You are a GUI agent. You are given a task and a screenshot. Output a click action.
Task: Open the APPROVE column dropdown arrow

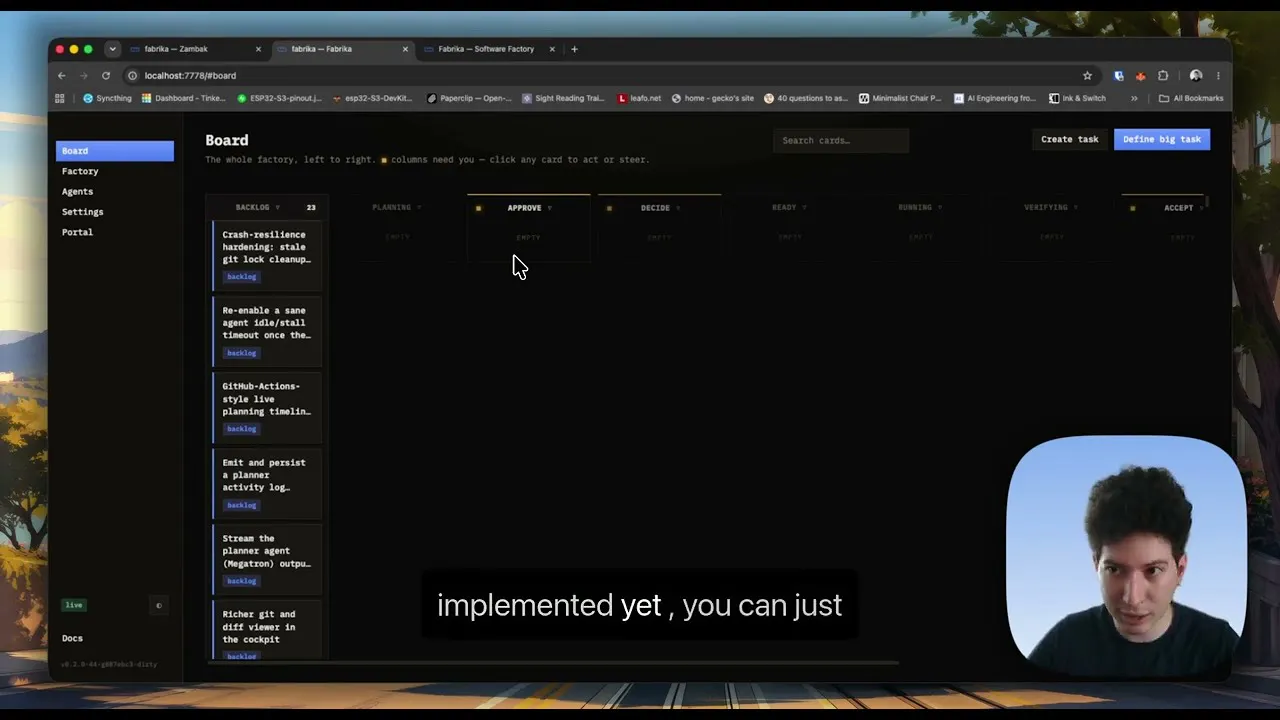(x=549, y=208)
